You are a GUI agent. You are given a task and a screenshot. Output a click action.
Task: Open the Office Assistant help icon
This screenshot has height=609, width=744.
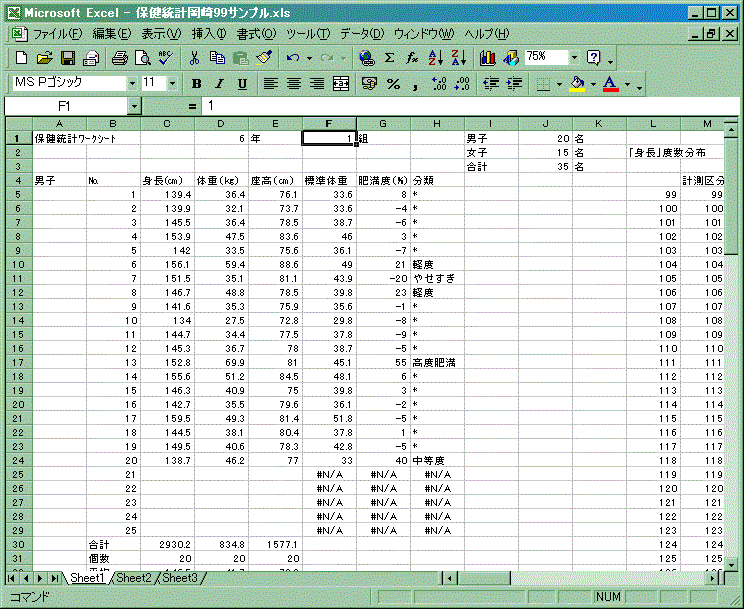tap(593, 58)
